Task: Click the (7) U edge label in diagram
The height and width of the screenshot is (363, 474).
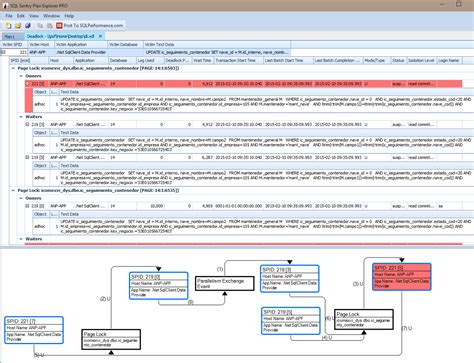Action: click(407, 328)
